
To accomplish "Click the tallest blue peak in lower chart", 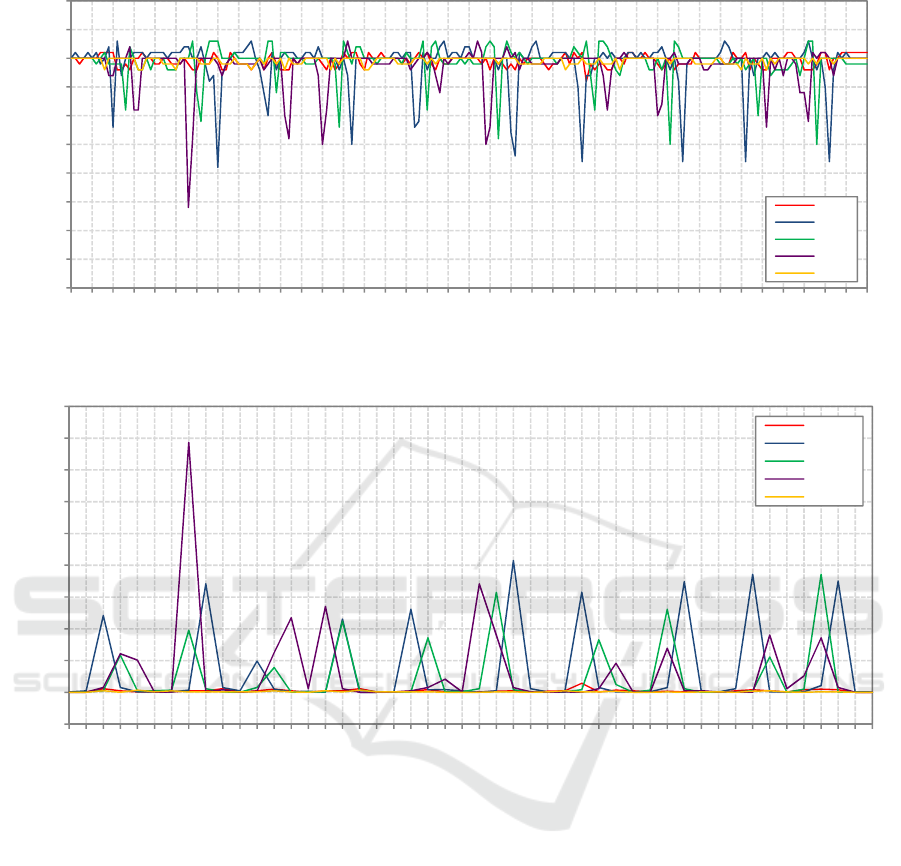I will click(514, 561).
